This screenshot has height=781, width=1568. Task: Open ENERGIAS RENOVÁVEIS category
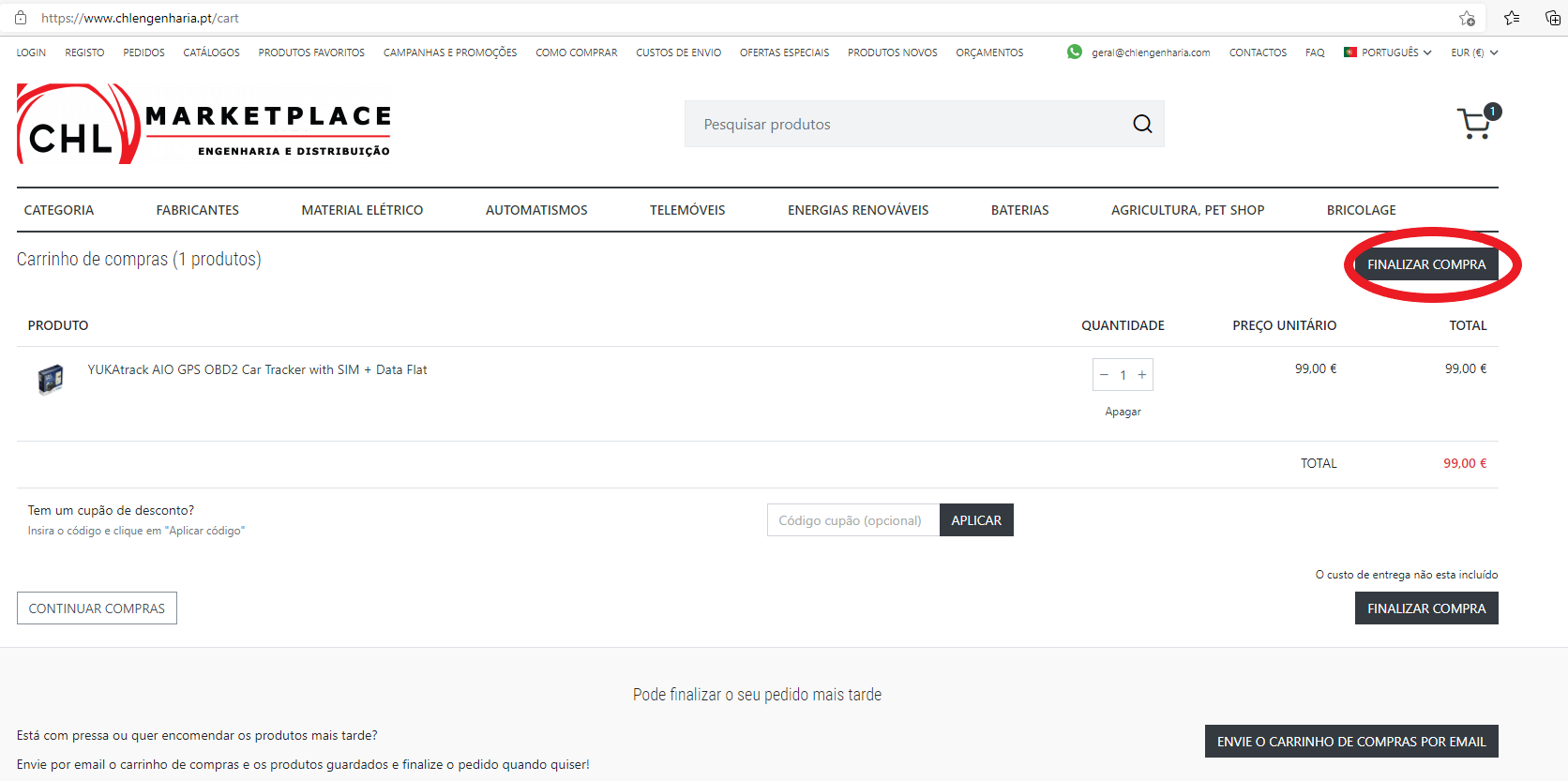click(858, 210)
